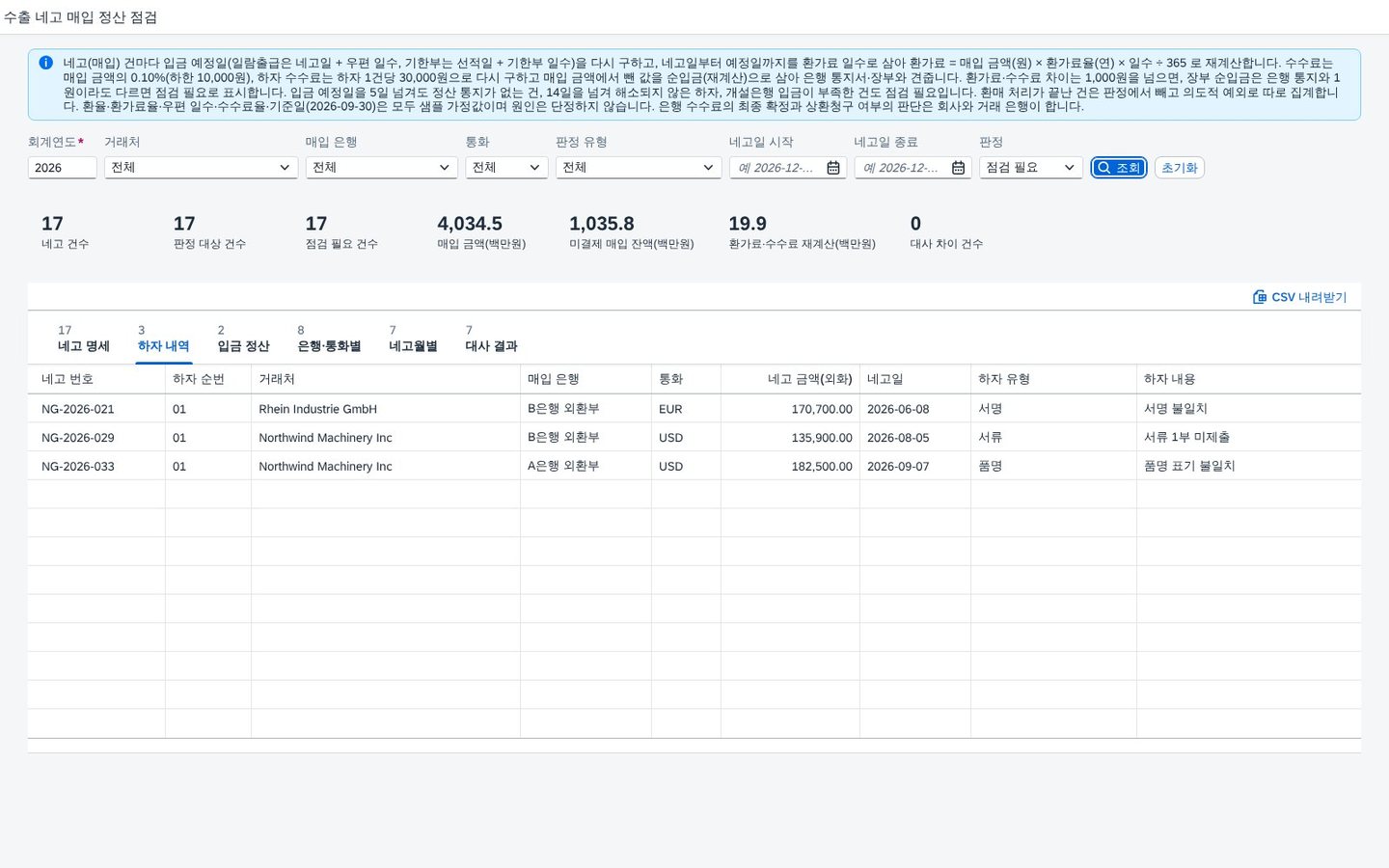Click the 회계연도 input field with 2026

pos(62,168)
